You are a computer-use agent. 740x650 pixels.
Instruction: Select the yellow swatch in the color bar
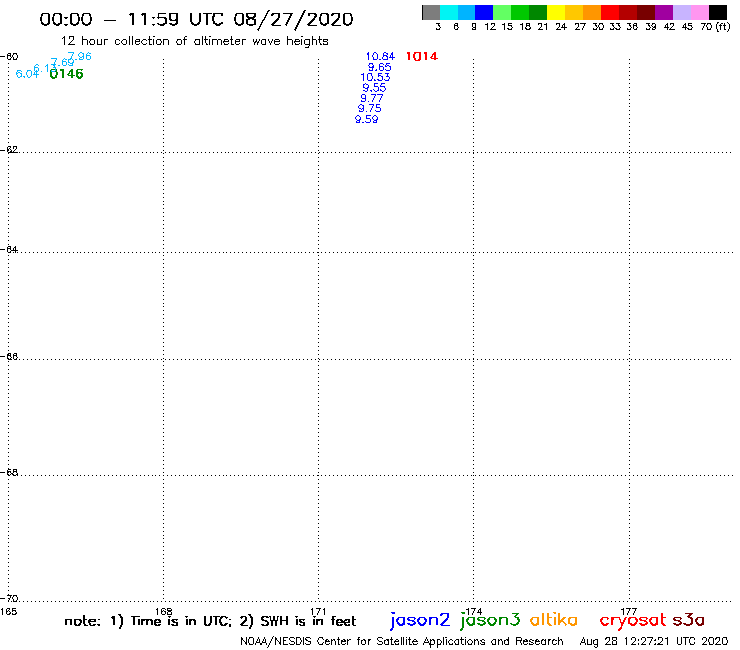click(556, 12)
